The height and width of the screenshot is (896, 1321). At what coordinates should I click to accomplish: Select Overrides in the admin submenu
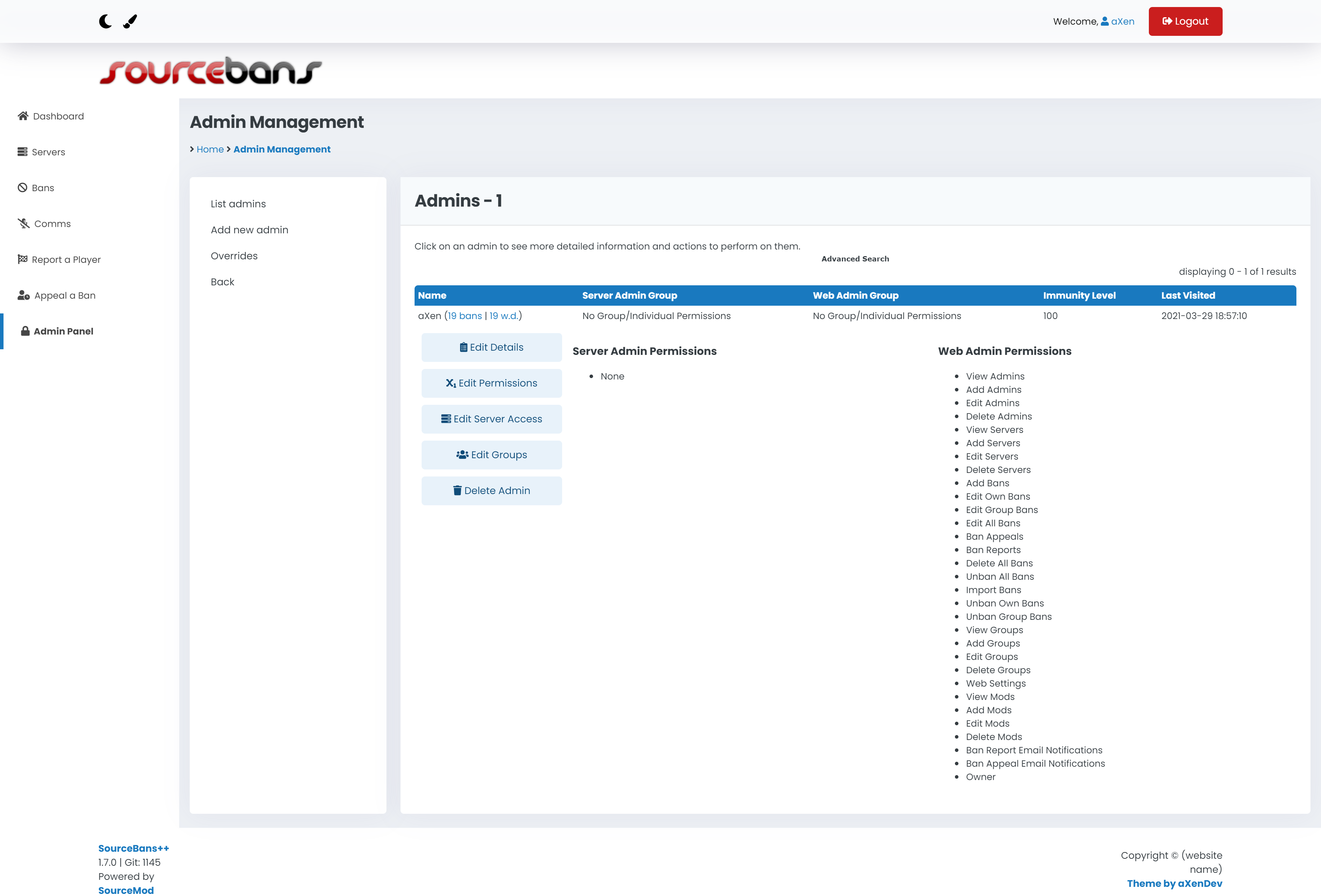pos(234,256)
